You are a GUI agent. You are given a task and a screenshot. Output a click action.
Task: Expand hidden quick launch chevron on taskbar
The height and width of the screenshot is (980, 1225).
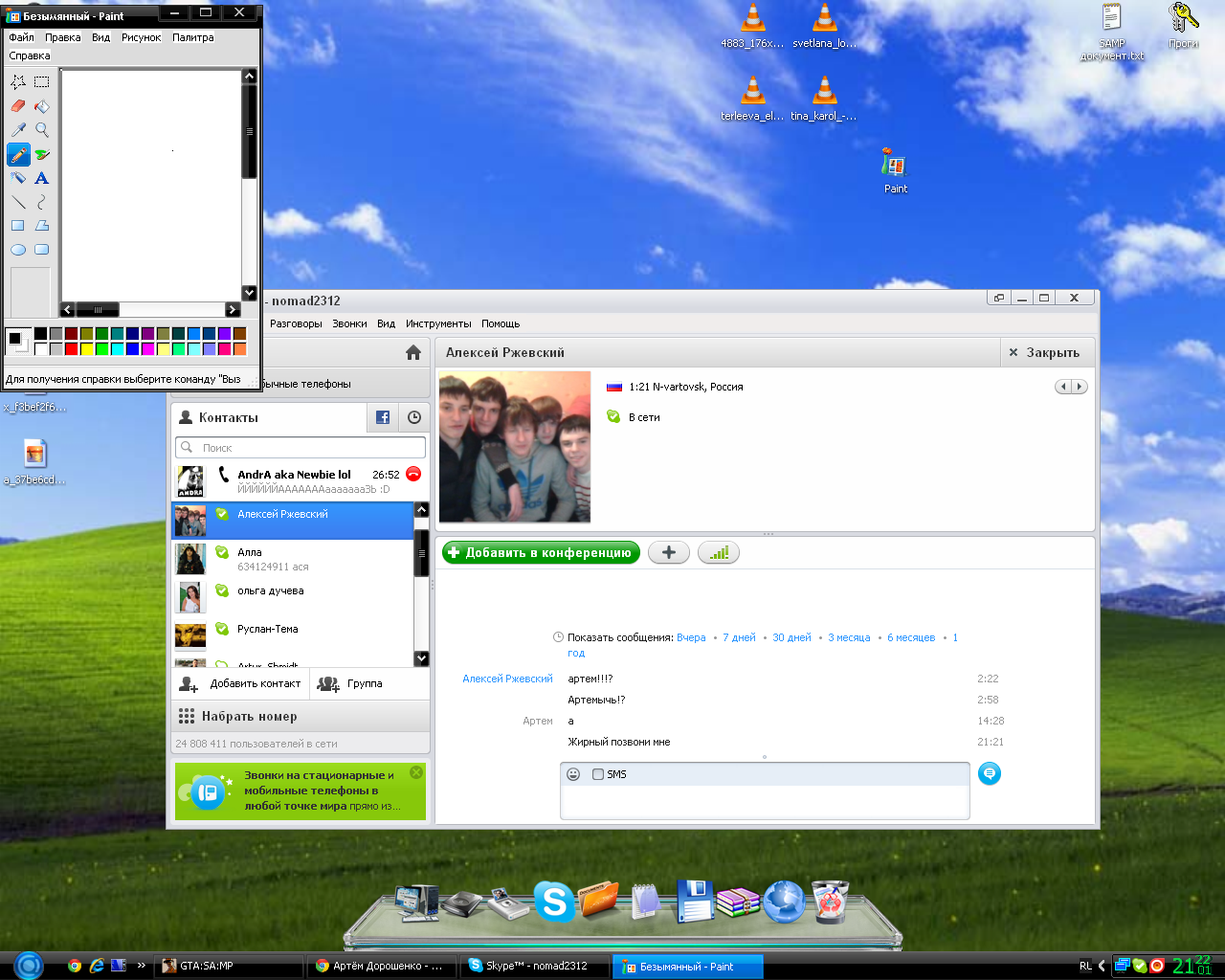pos(142,965)
